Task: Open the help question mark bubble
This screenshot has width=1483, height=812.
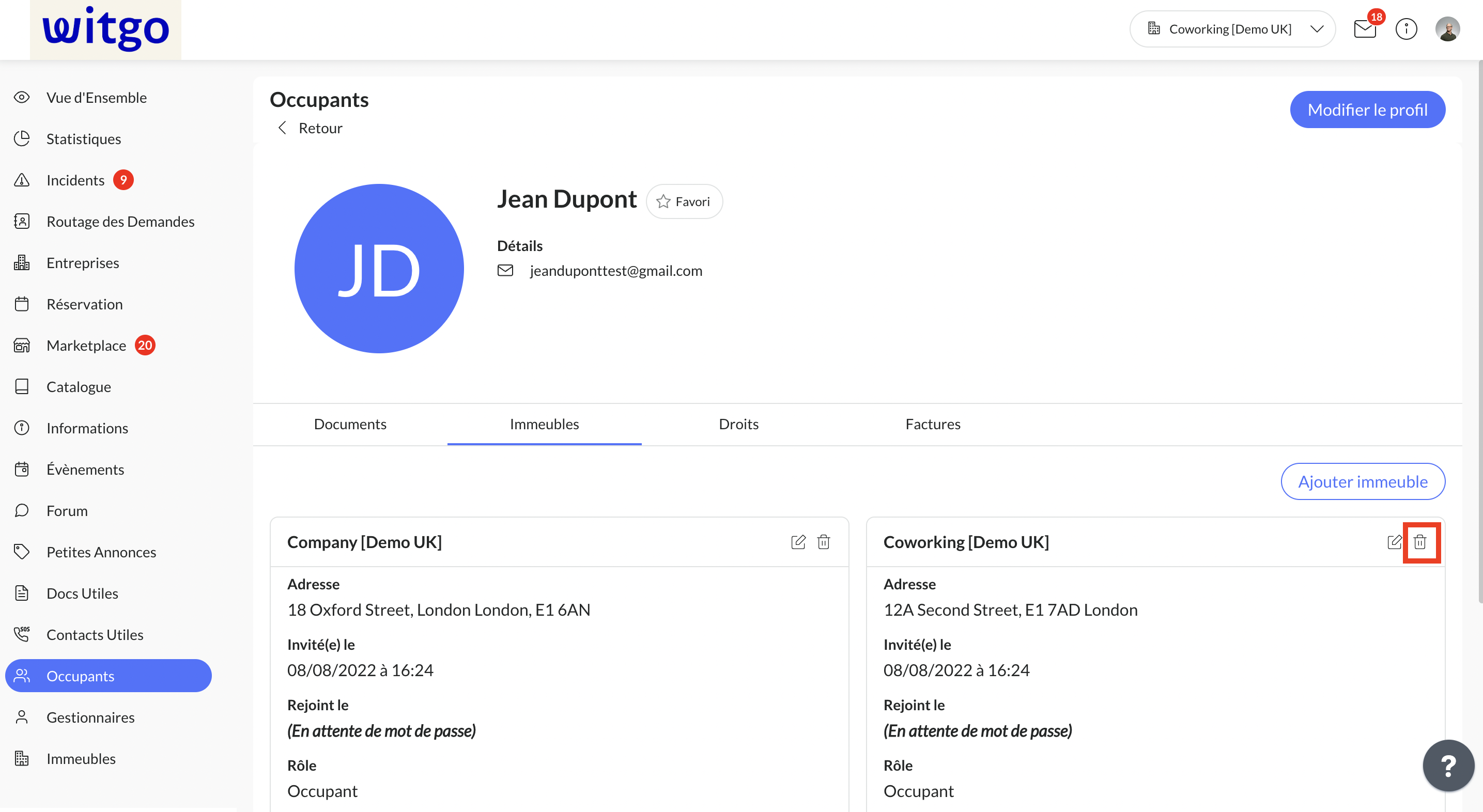Action: click(x=1448, y=766)
